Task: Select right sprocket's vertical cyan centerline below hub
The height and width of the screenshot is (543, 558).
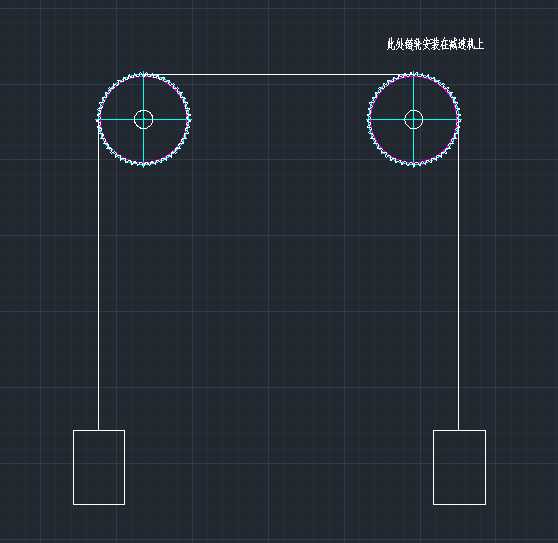Action: [414, 146]
